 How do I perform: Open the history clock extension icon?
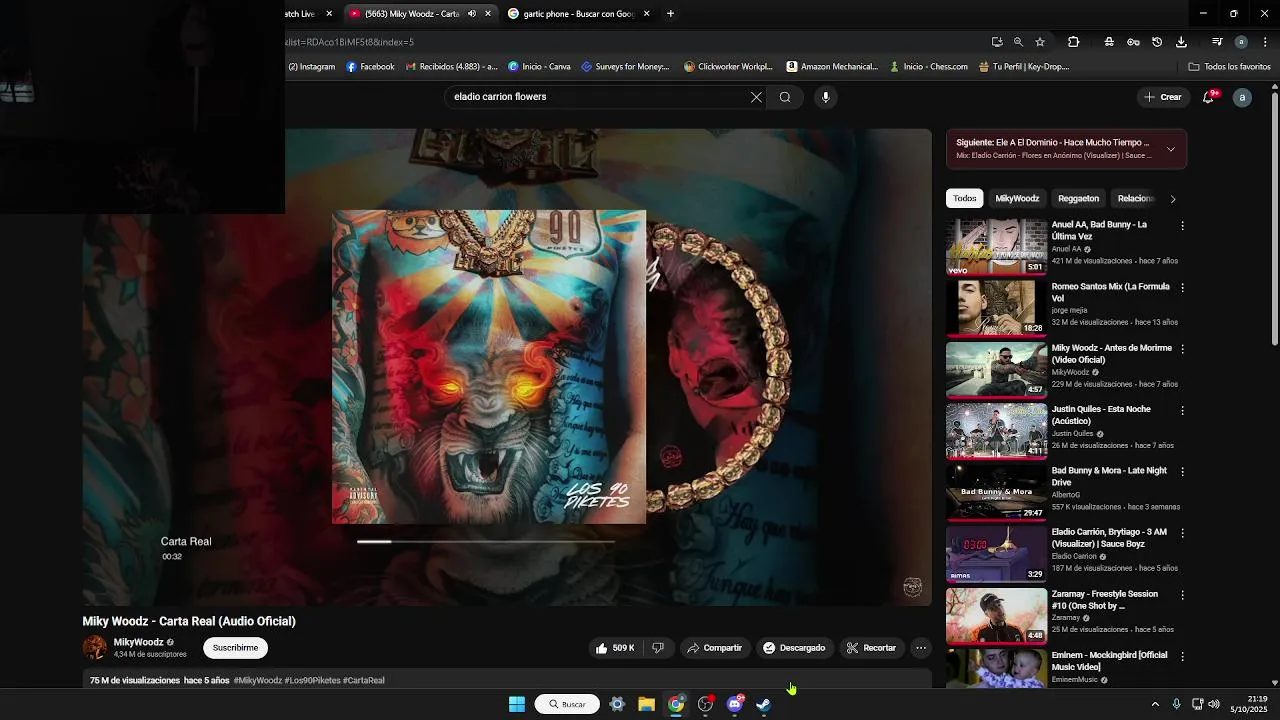(x=1157, y=42)
